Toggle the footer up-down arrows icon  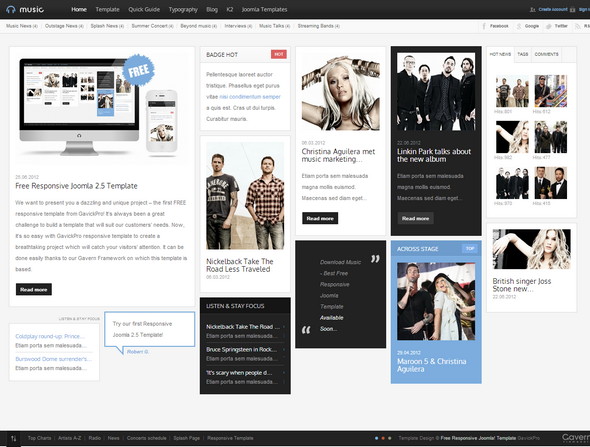14,438
